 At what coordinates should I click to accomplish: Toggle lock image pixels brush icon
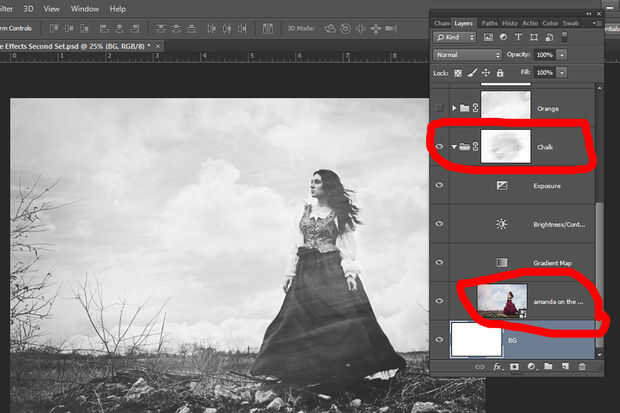tap(472, 73)
